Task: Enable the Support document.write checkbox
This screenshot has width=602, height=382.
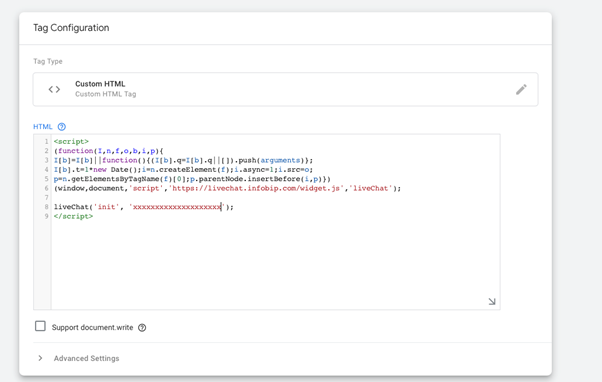Action: pyautogui.click(x=40, y=326)
